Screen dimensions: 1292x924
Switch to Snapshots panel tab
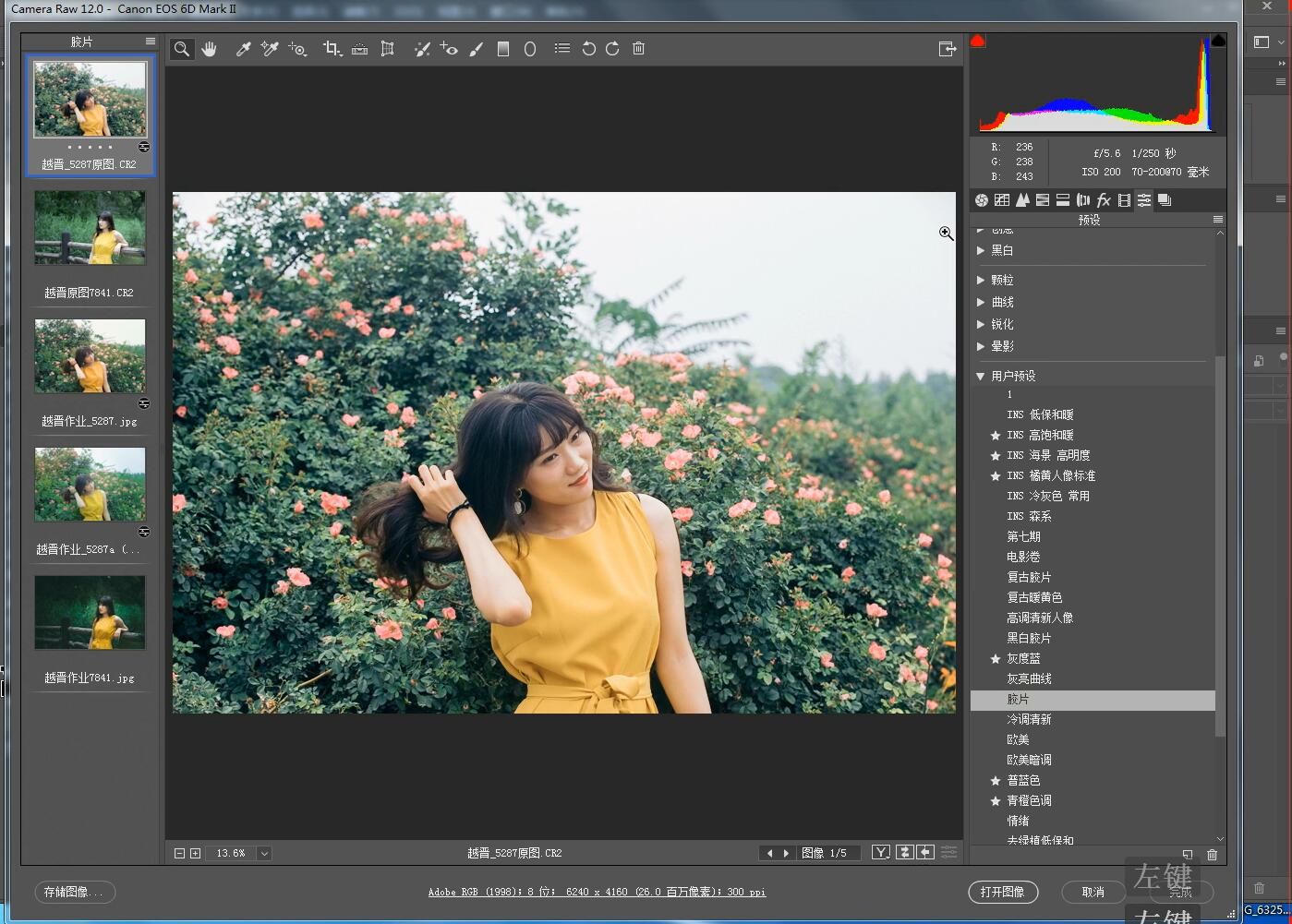[x=1165, y=199]
